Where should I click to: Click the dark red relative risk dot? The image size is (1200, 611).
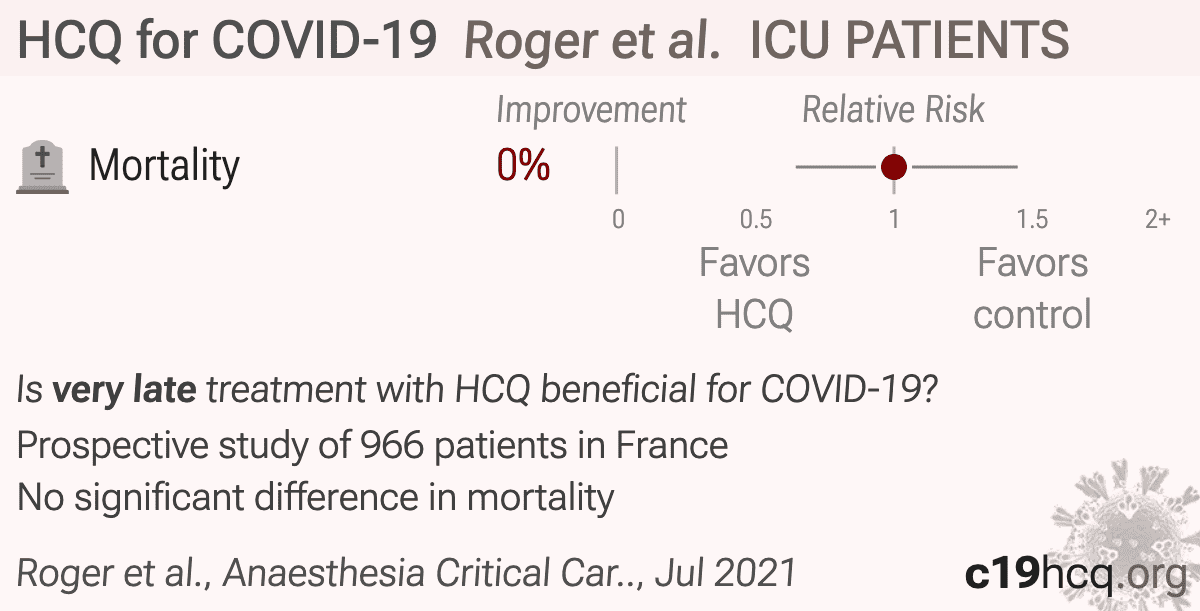pyautogui.click(x=894, y=166)
